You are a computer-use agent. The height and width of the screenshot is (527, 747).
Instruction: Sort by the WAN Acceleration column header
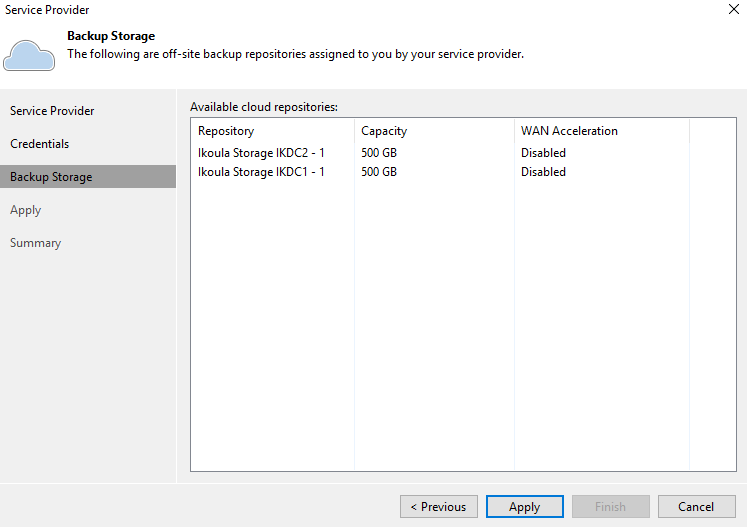pyautogui.click(x=602, y=131)
